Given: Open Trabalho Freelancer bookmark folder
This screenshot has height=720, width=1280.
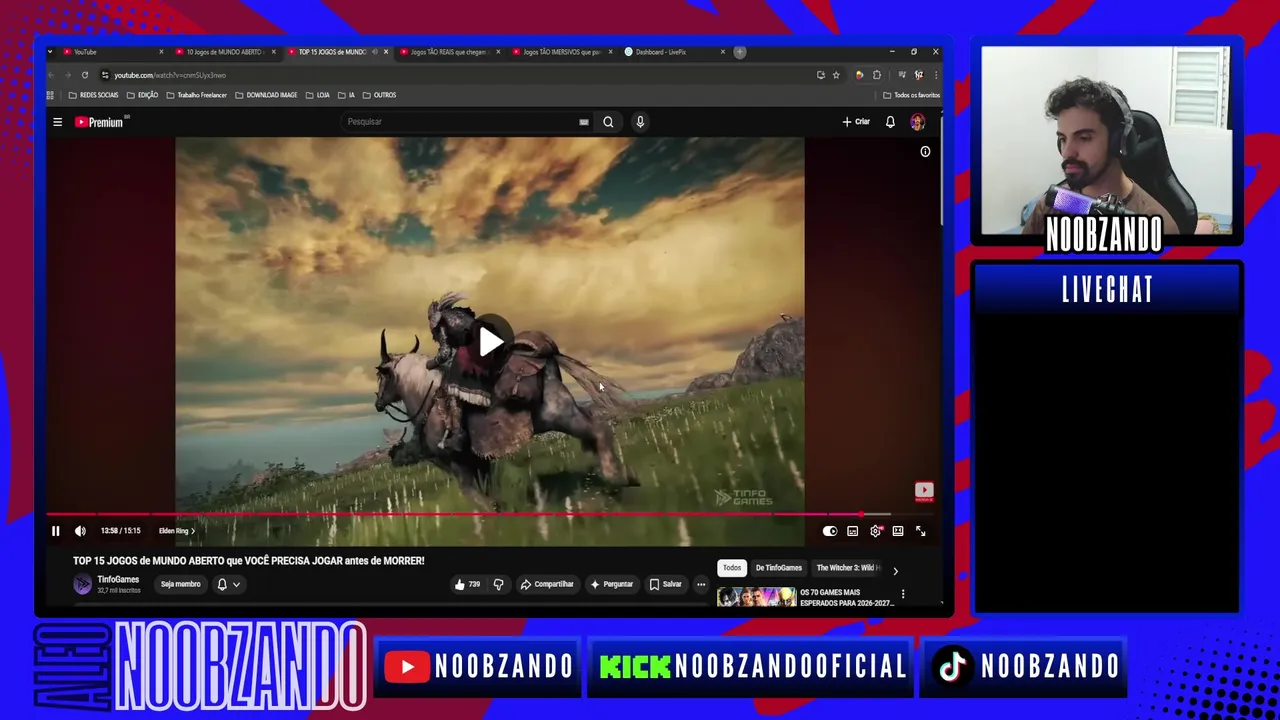Looking at the screenshot, I should pos(196,95).
